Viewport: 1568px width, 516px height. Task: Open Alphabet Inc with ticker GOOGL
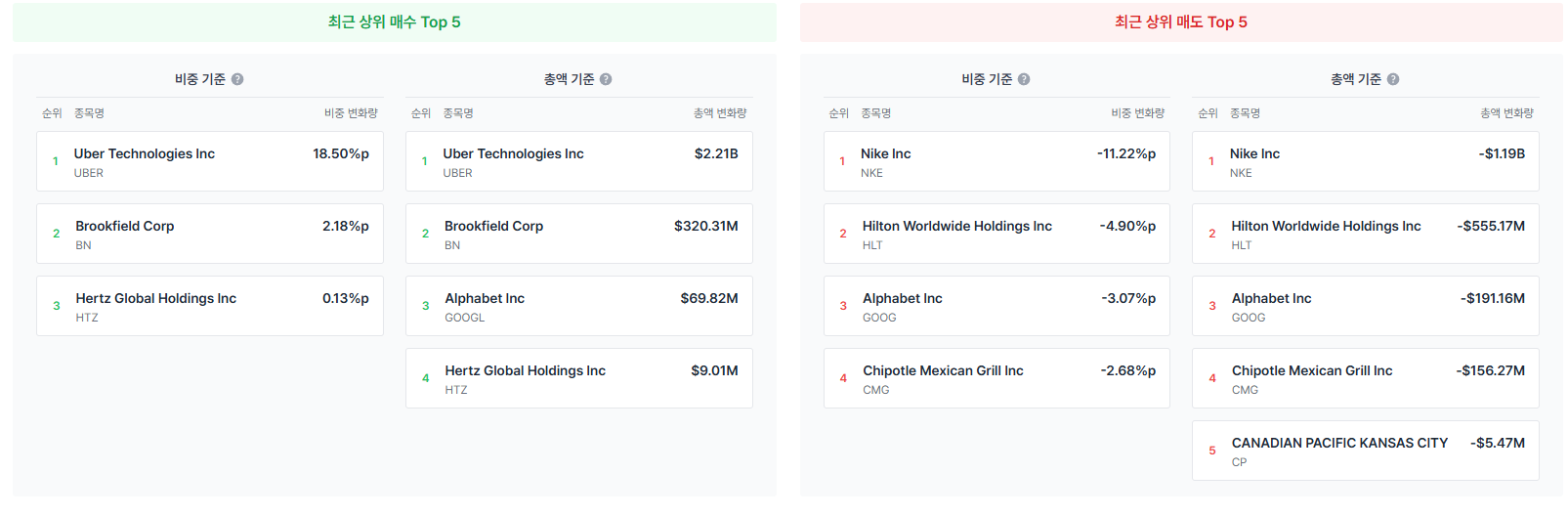(x=579, y=306)
